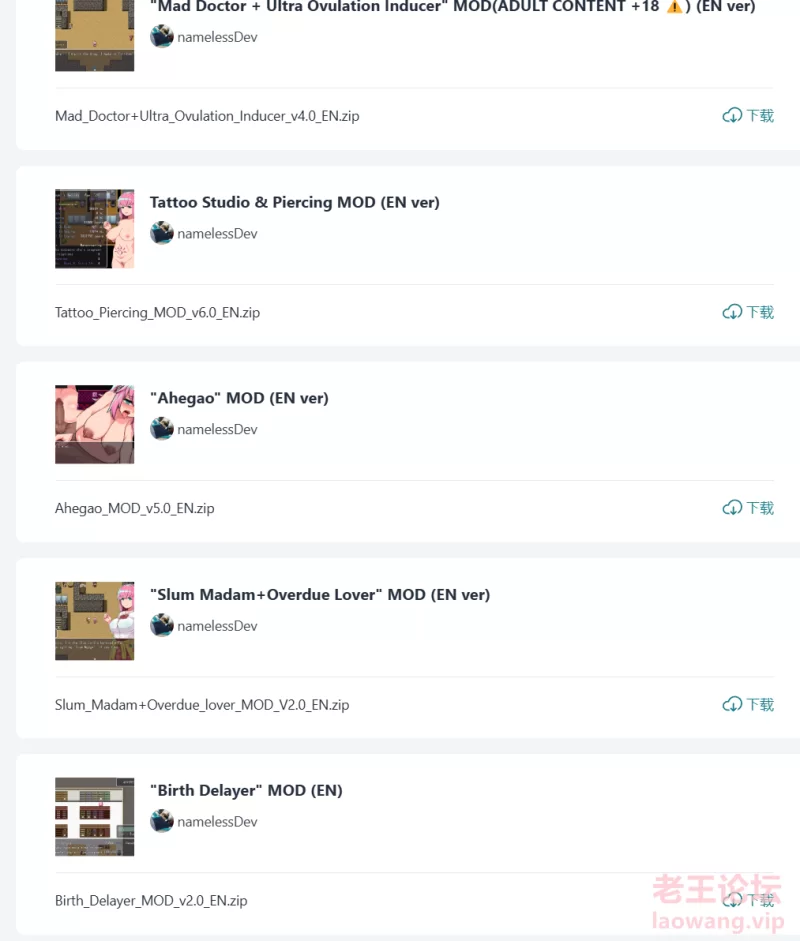The image size is (800, 941).
Task: Select the Slum Madam mod thumbnail image
Action: 95,621
